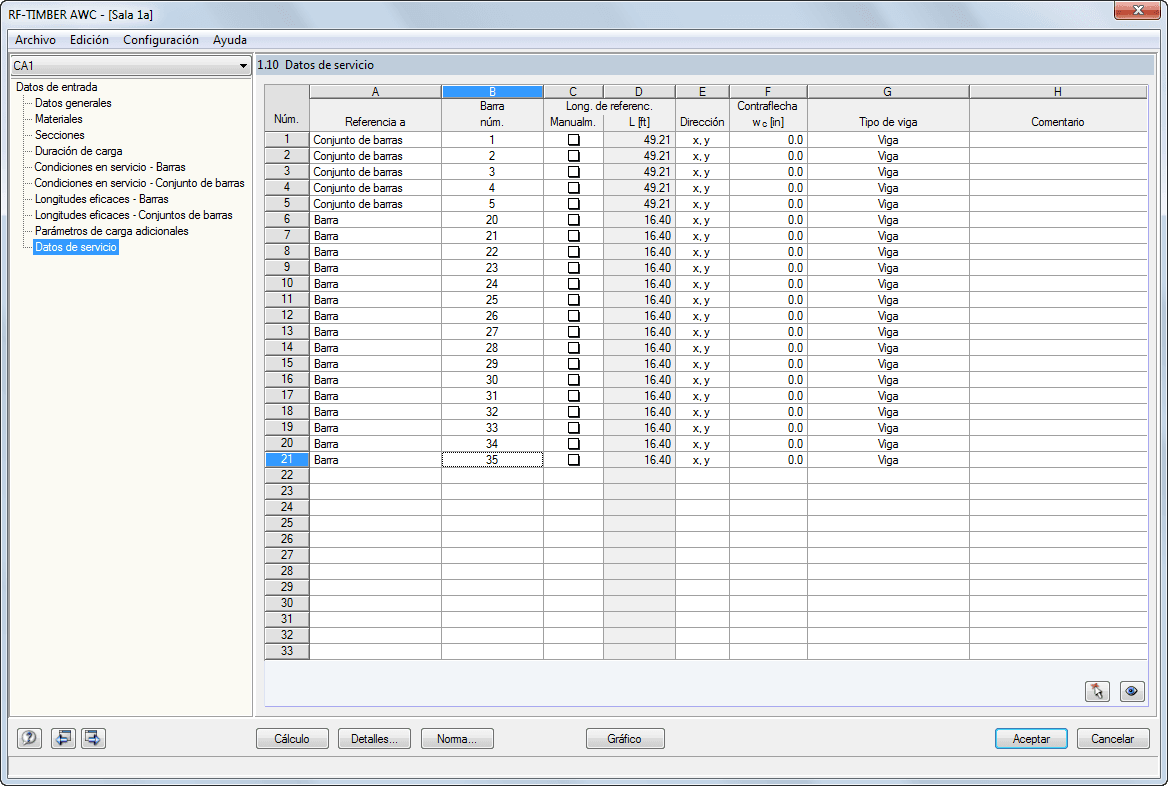Open help via the question mark icon

(x=28, y=738)
